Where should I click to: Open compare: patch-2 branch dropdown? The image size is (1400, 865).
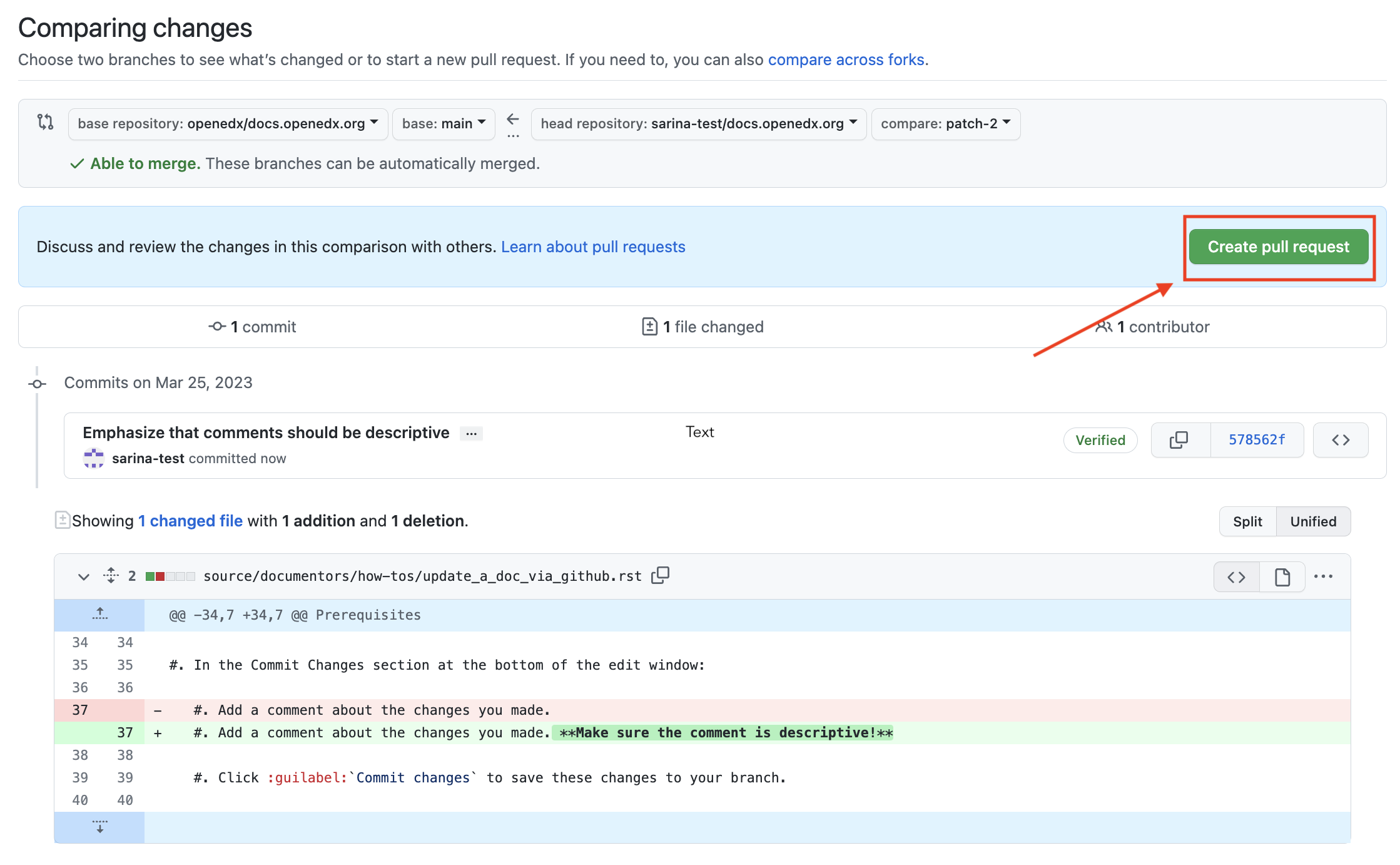pyautogui.click(x=945, y=123)
